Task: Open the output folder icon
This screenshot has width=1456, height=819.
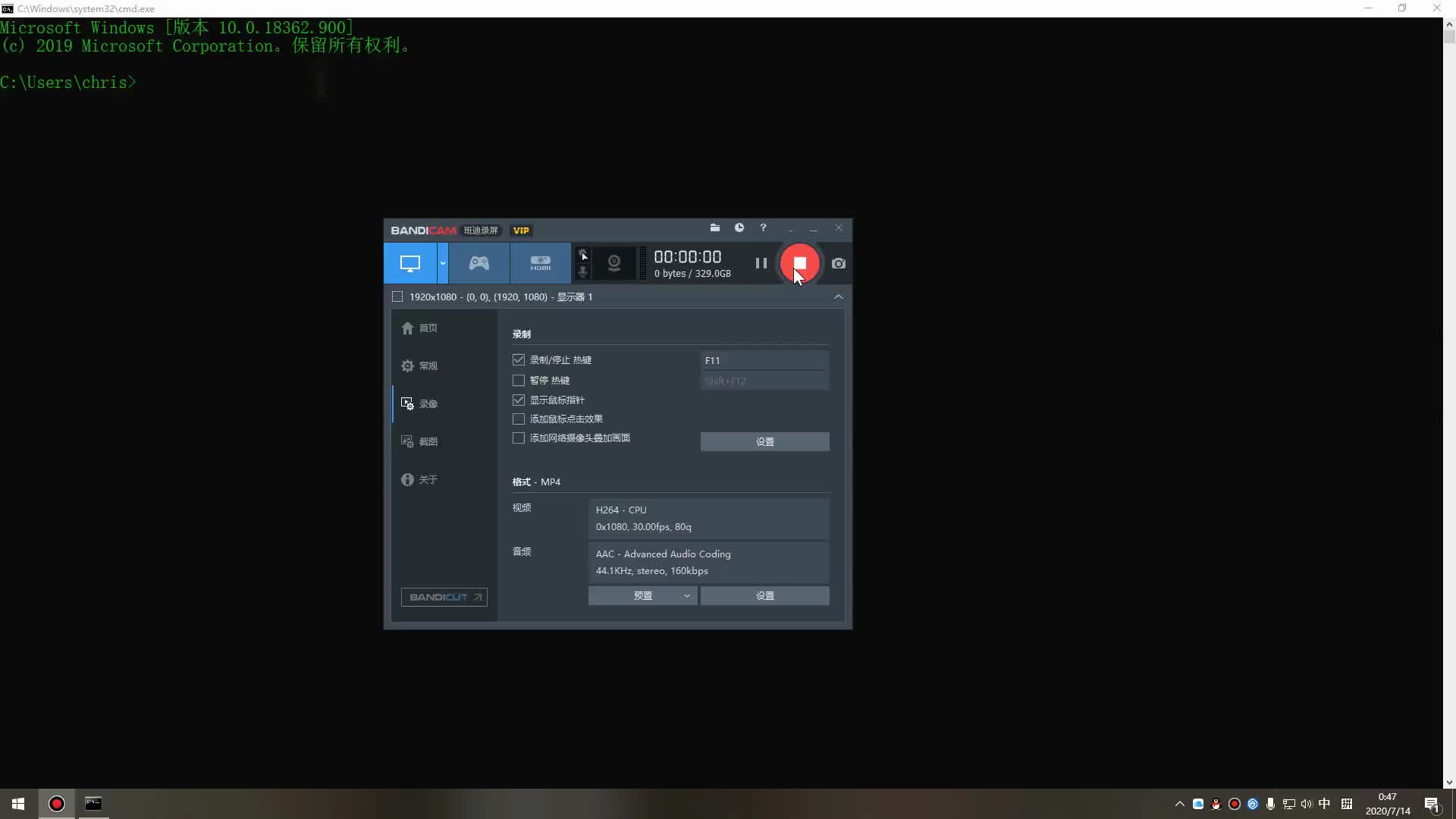Action: pyautogui.click(x=714, y=227)
